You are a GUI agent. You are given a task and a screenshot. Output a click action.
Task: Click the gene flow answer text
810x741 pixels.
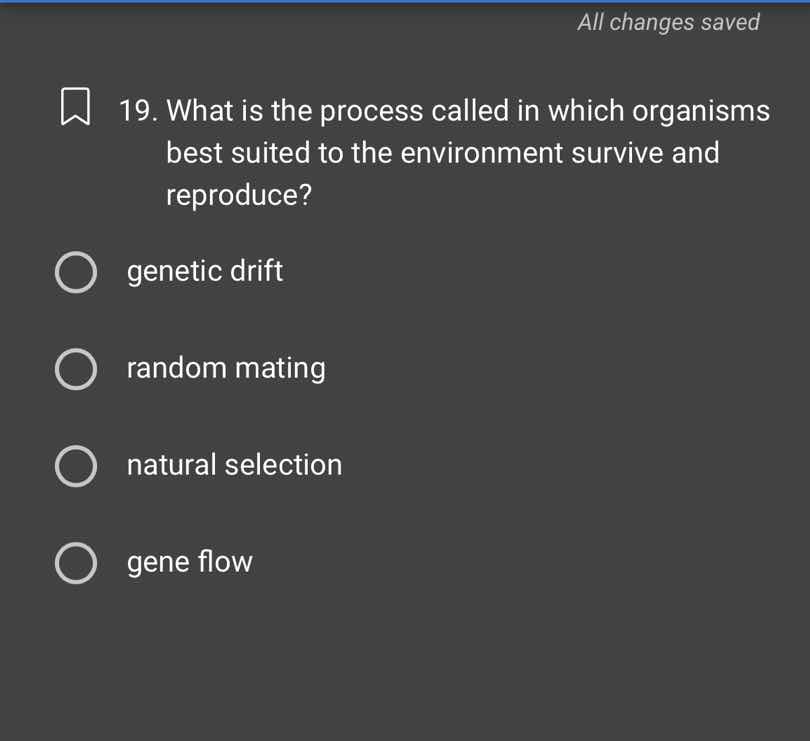tap(189, 563)
